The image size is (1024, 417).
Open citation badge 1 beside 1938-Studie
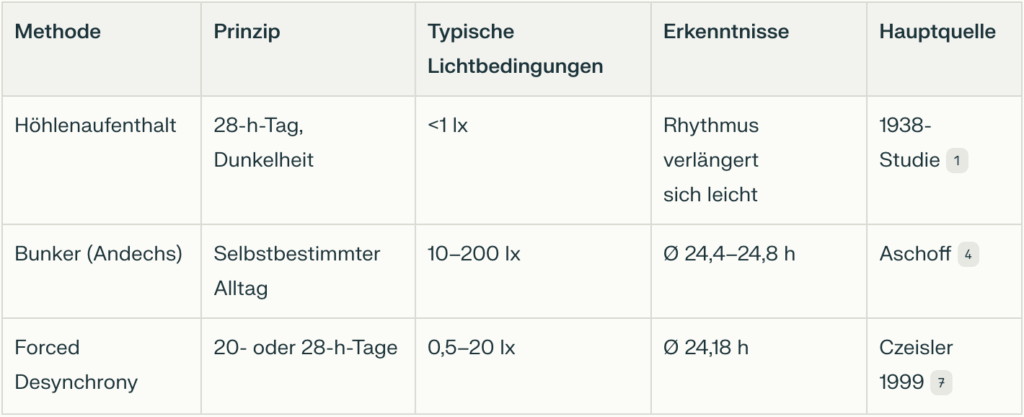click(x=957, y=161)
